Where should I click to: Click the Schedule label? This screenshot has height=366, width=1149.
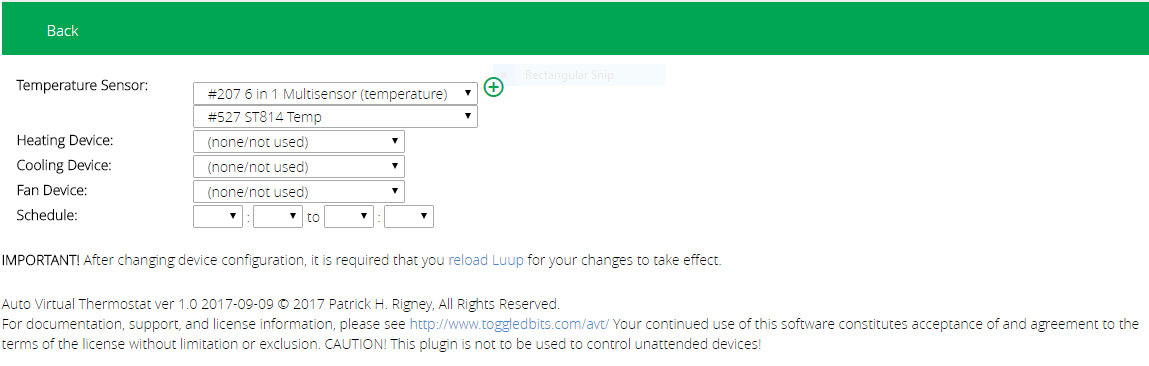tap(47, 215)
